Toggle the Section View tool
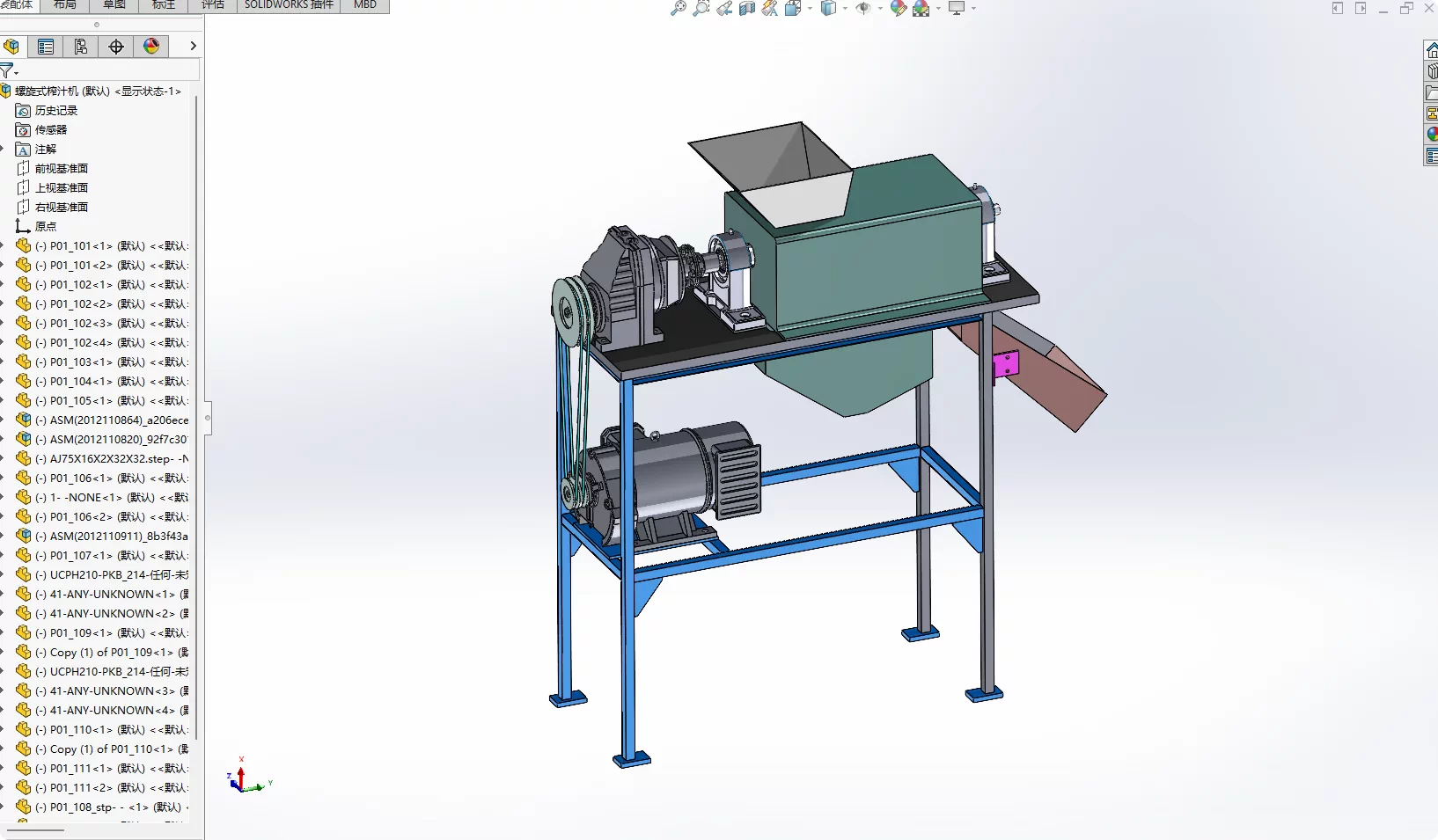Screen dimensions: 1438x840 [x=747, y=8]
